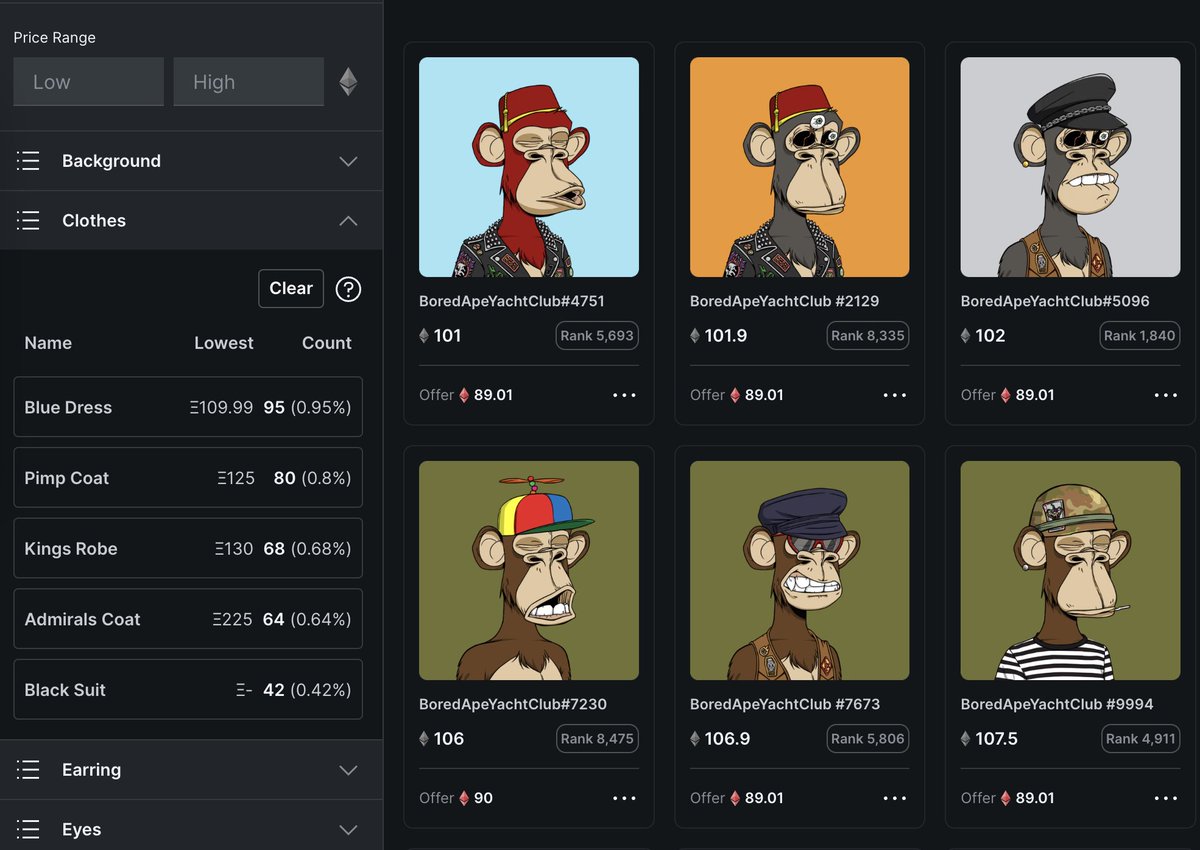Open the red fez ape thumbnail #4751
Screen dimensions: 1200x850
[x=529, y=167]
